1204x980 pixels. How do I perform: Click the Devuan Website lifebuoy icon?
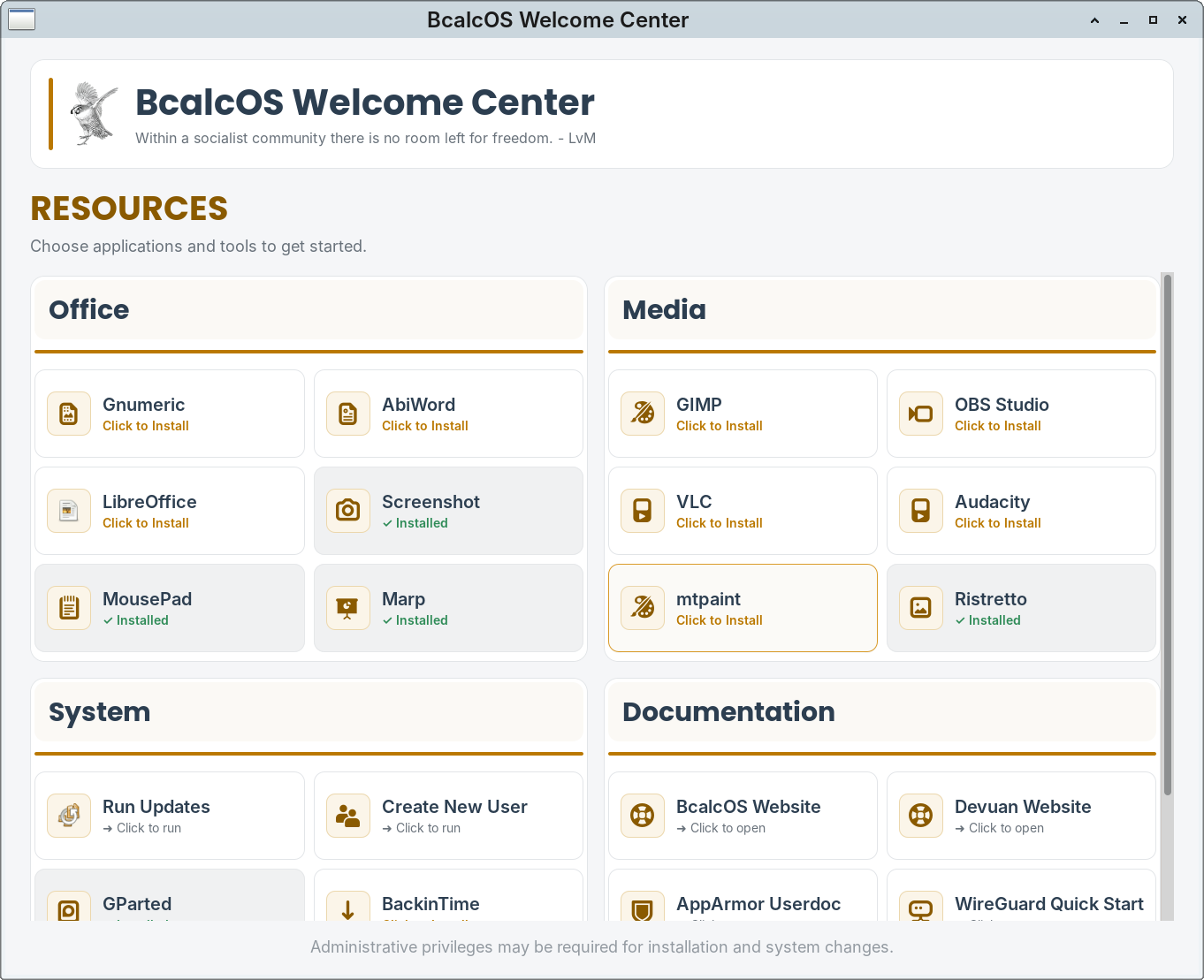(x=921, y=816)
